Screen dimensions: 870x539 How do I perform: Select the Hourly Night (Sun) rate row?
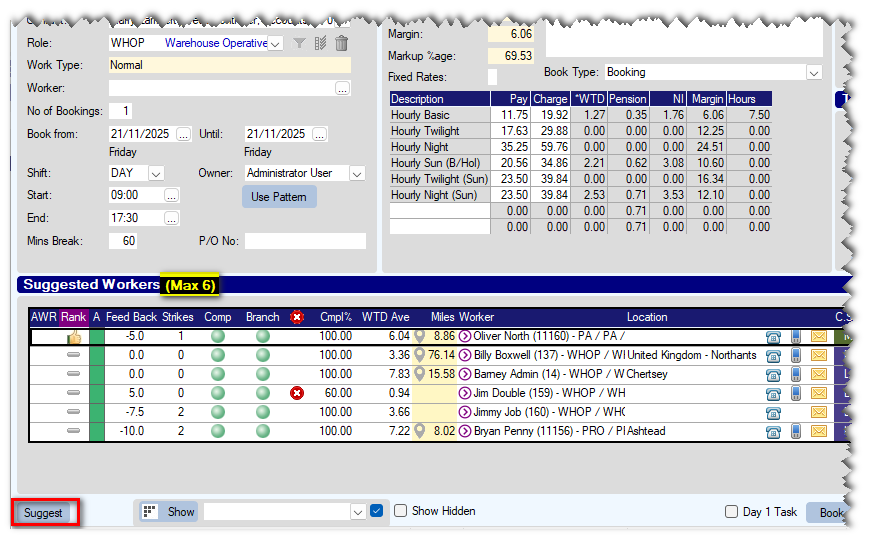pyautogui.click(x=580, y=195)
